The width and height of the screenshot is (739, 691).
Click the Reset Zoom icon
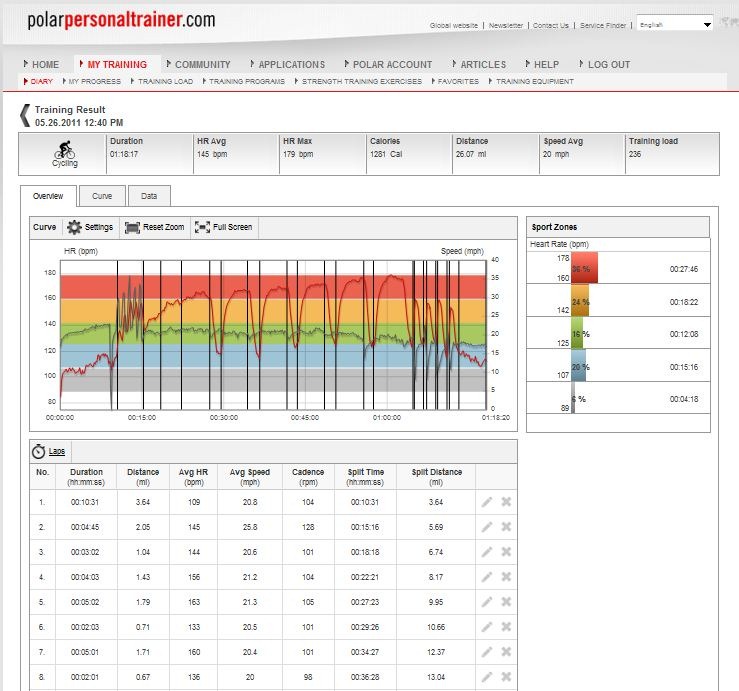pos(132,228)
